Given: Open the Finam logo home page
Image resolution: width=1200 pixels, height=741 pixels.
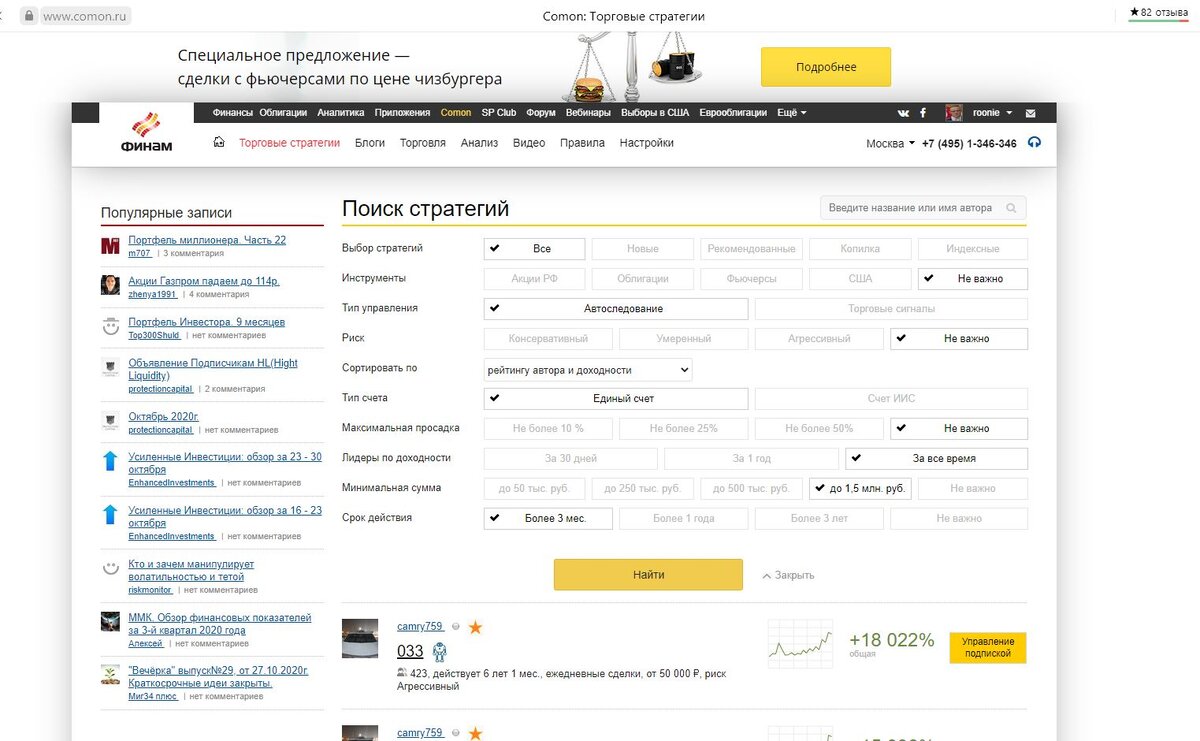Looking at the screenshot, I should pos(147,132).
